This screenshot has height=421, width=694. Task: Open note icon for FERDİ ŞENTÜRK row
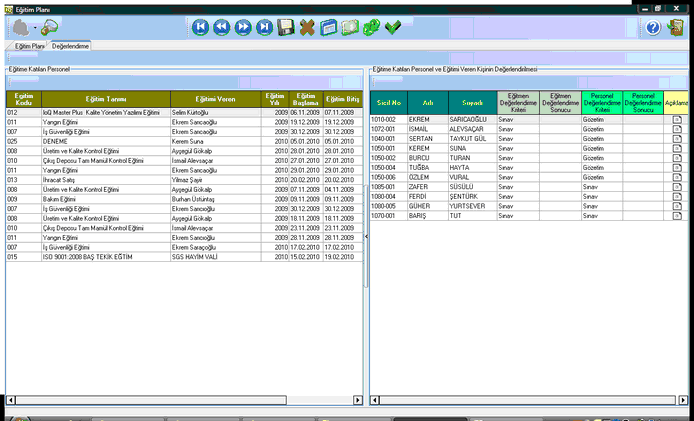point(677,197)
